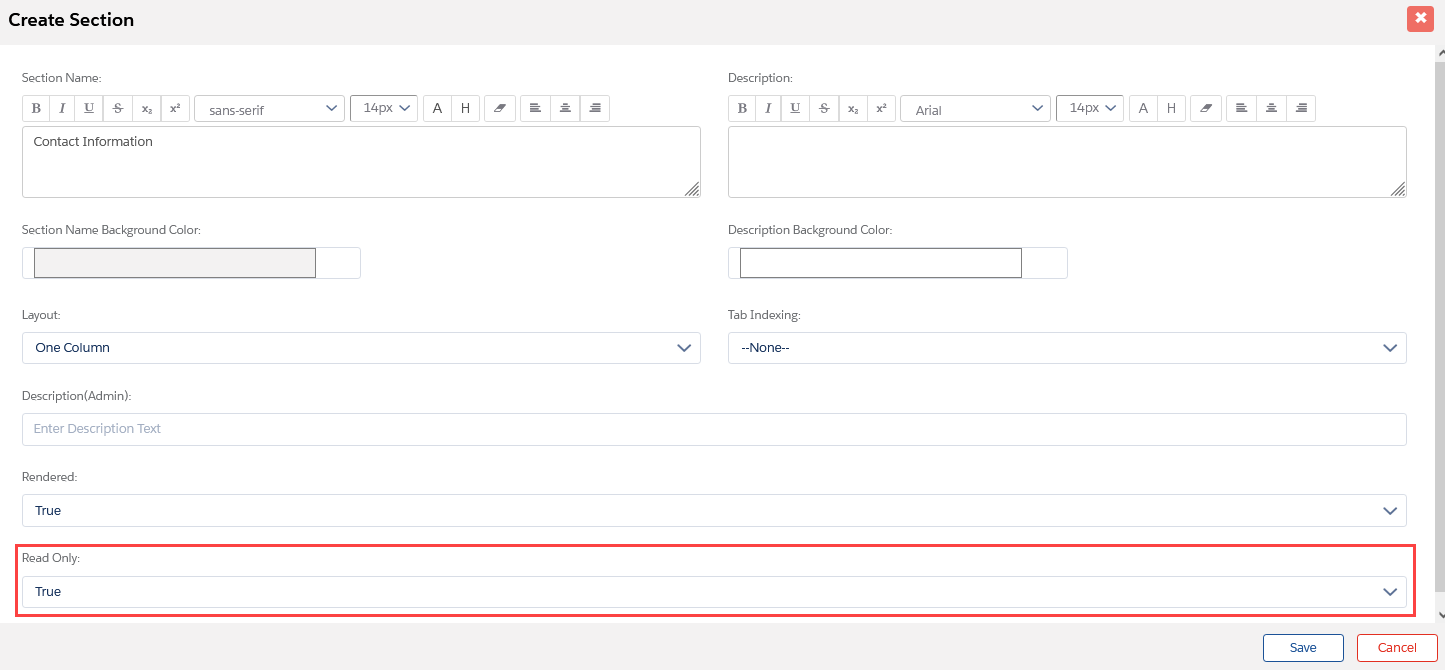Click the Description(Admin) text input field

[714, 429]
